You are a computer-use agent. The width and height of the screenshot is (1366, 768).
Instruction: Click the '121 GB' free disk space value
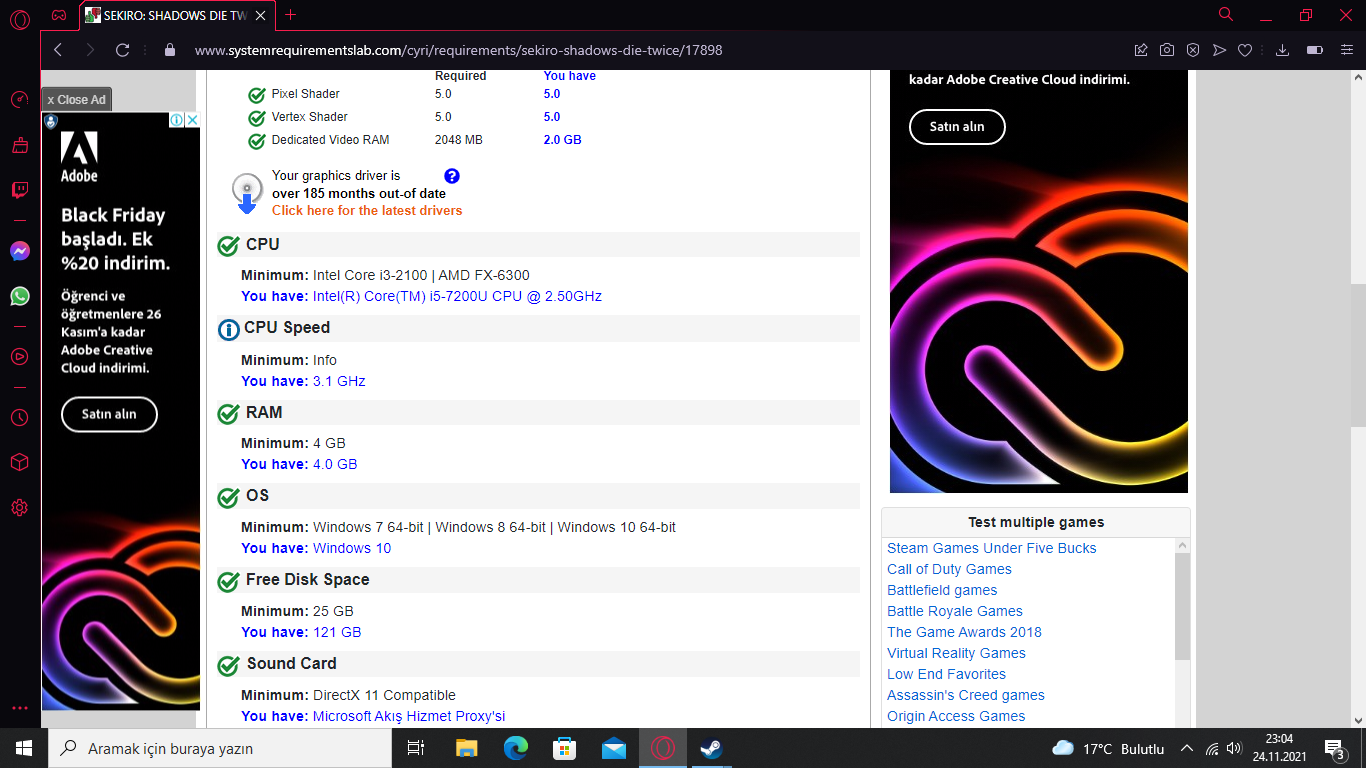pos(337,632)
